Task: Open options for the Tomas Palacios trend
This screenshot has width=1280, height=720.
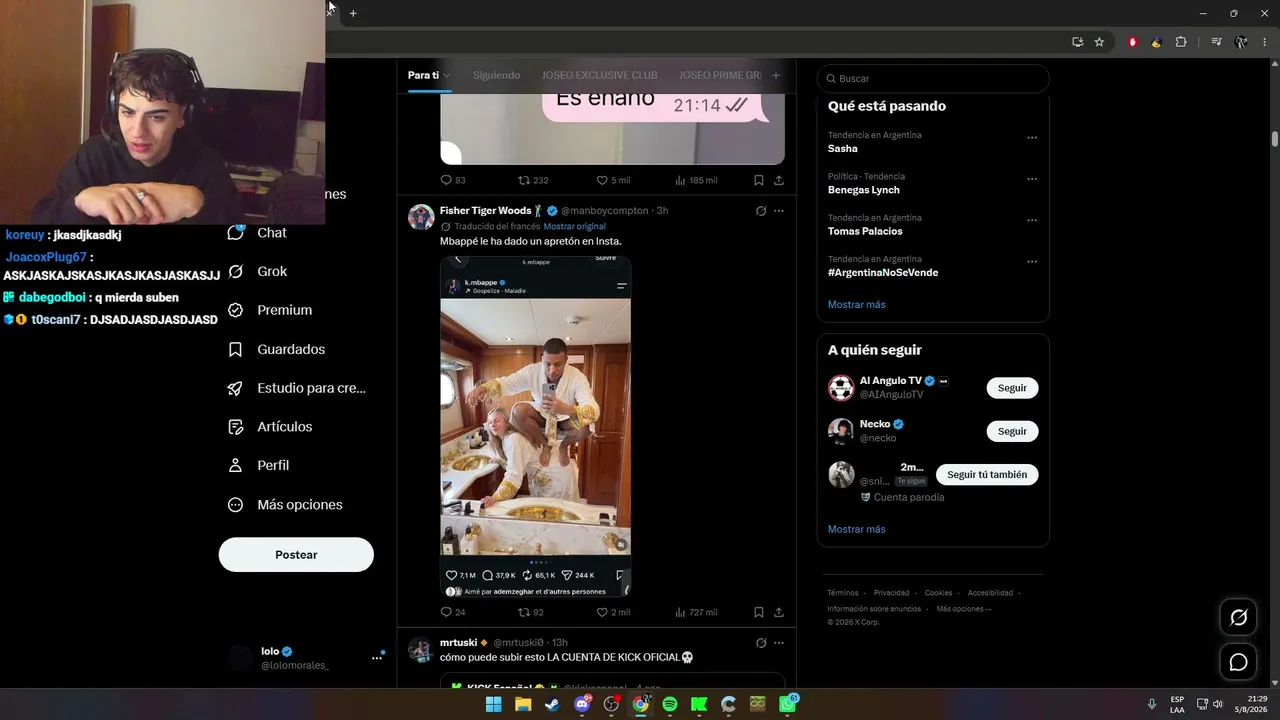Action: [1032, 220]
